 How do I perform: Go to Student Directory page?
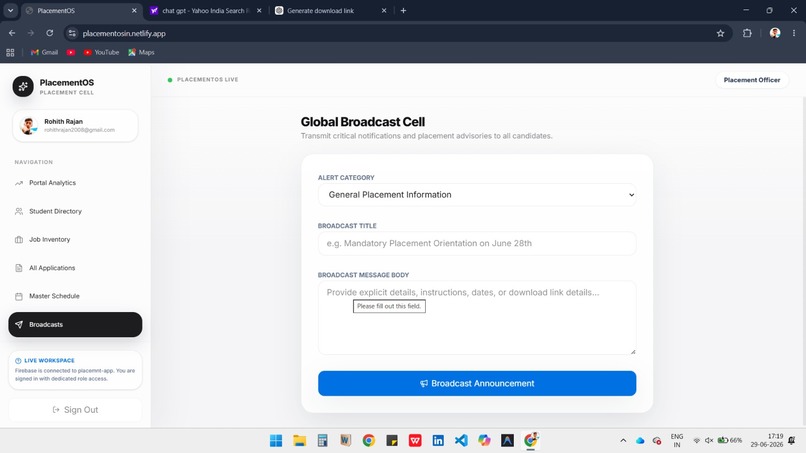point(75,211)
